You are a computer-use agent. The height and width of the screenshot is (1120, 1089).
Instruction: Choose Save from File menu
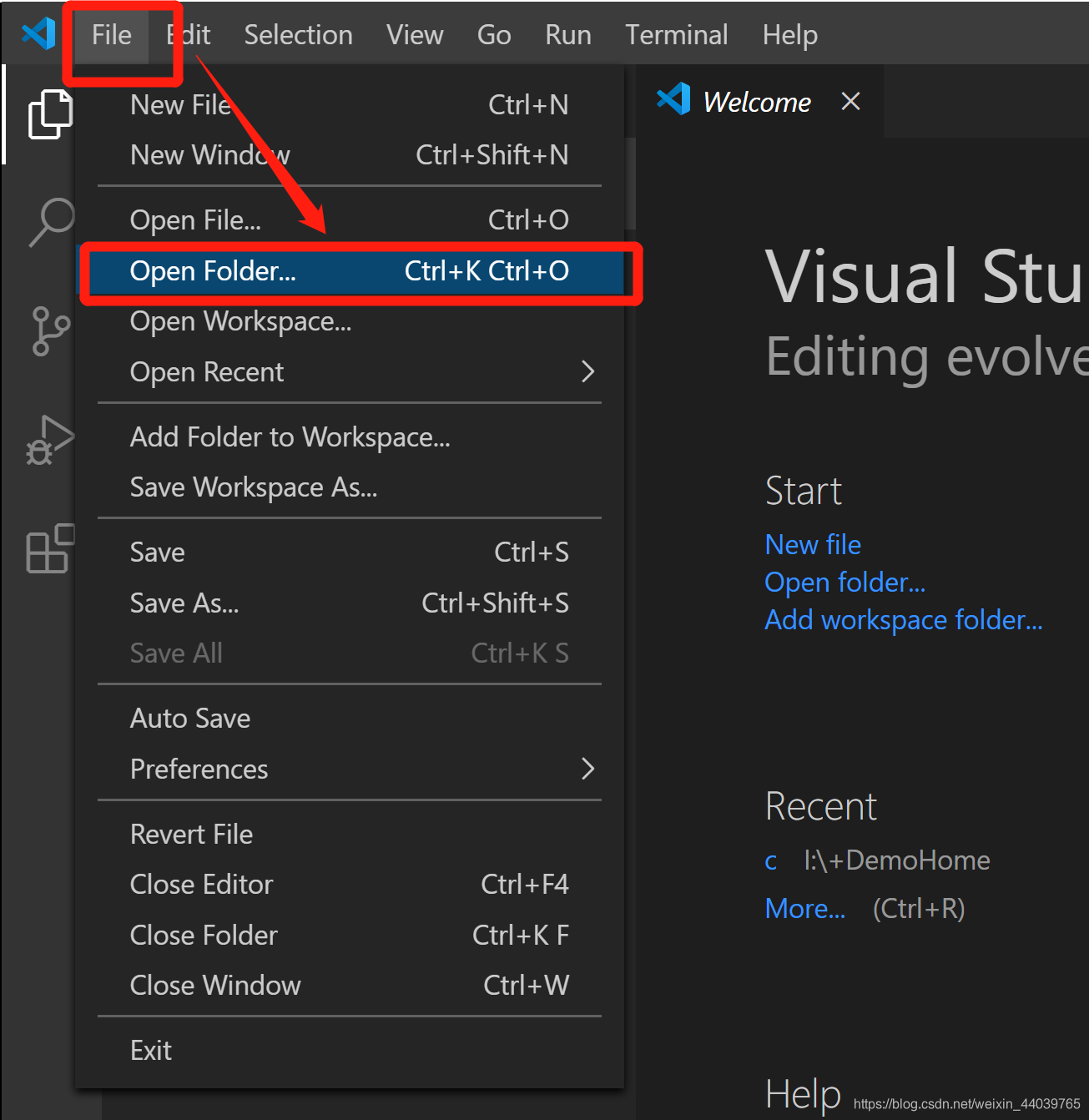coord(350,552)
